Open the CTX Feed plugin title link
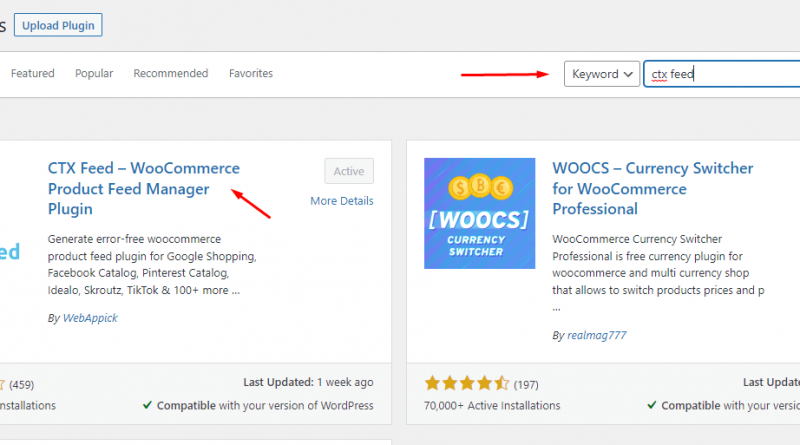 (143, 188)
